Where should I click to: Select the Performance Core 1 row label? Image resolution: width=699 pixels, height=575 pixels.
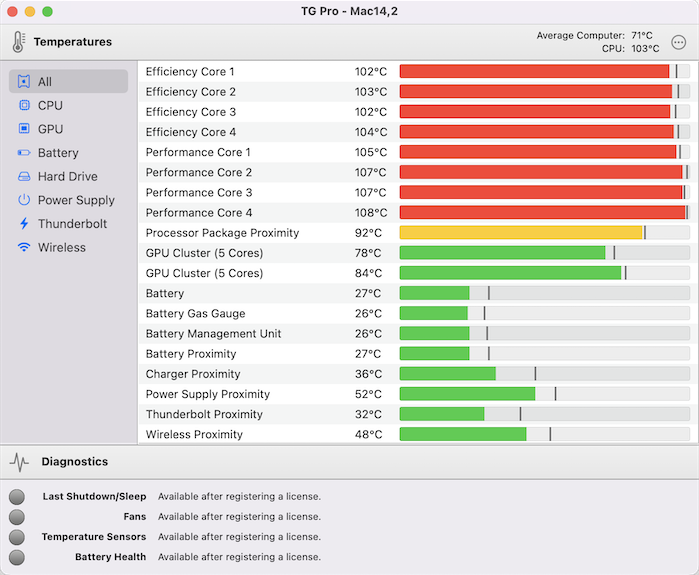(198, 152)
